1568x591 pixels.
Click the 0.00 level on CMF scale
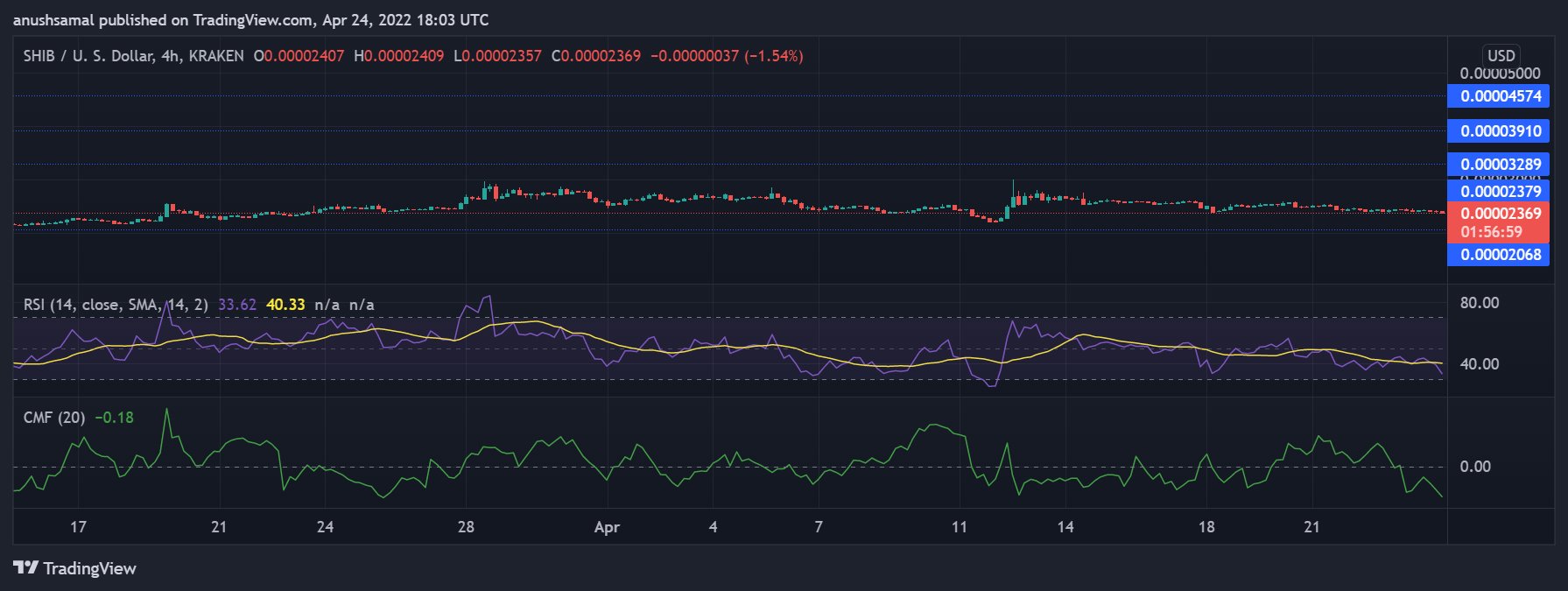coord(1475,467)
